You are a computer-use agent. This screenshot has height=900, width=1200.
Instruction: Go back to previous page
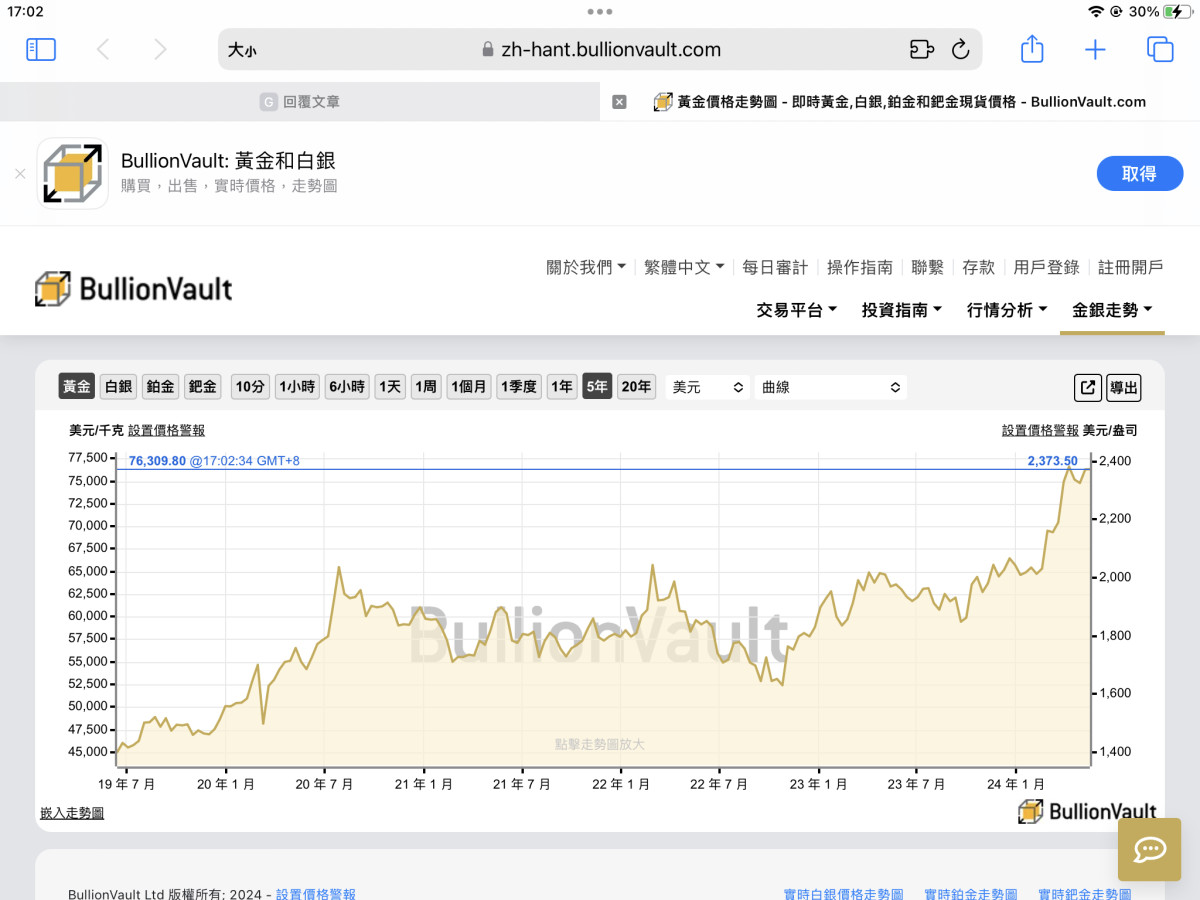(102, 49)
